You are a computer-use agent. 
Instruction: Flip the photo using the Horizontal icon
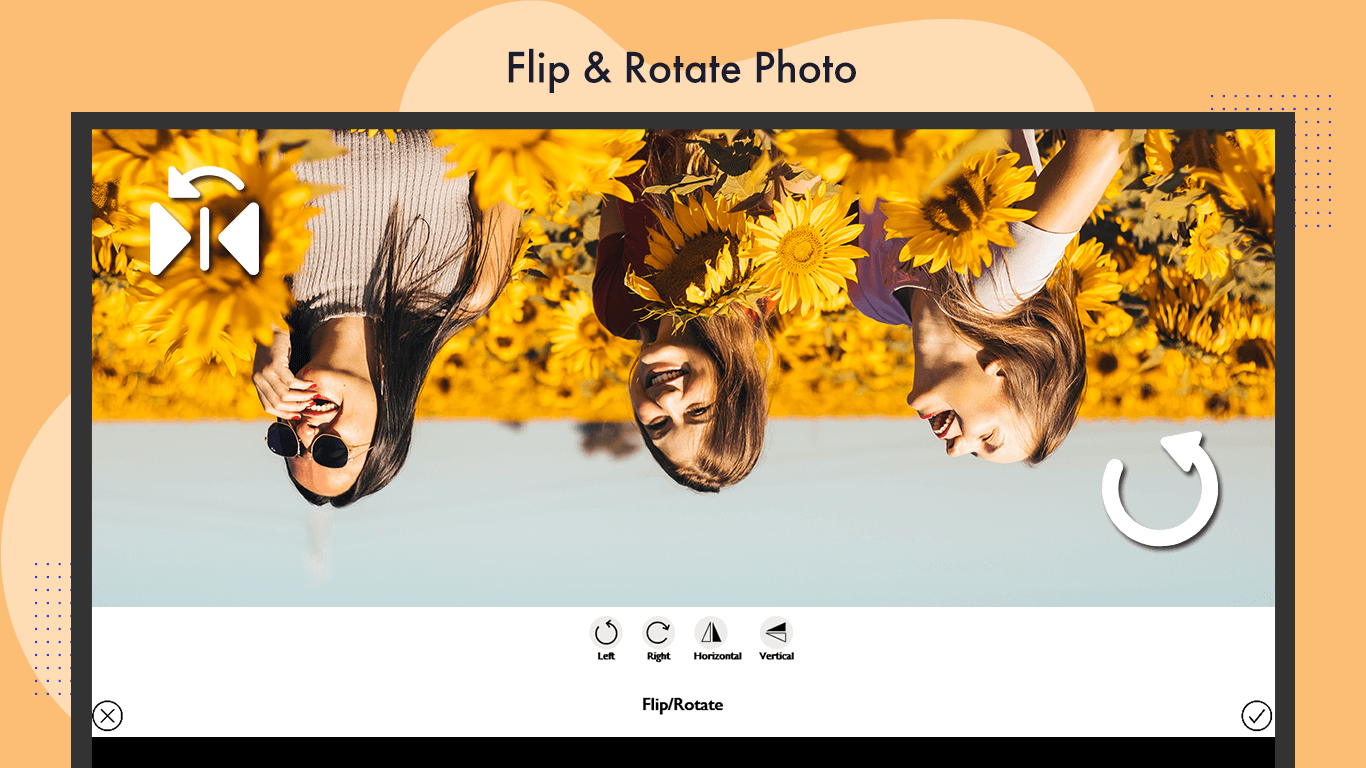[711, 632]
